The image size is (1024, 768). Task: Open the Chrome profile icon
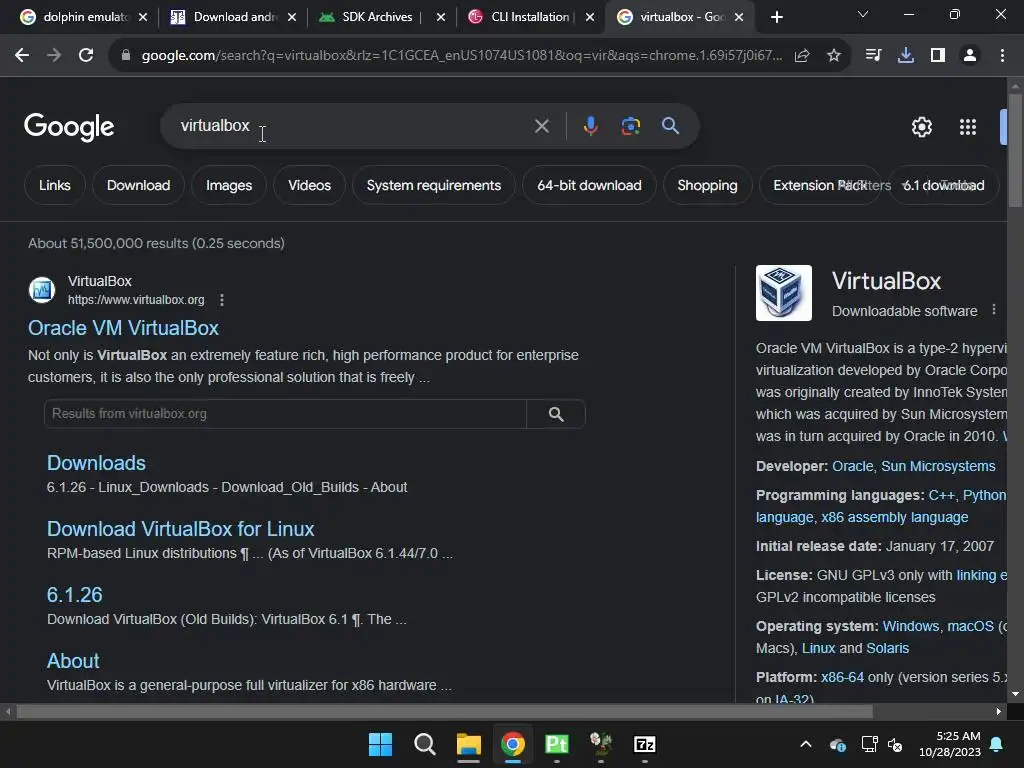pos(970,56)
